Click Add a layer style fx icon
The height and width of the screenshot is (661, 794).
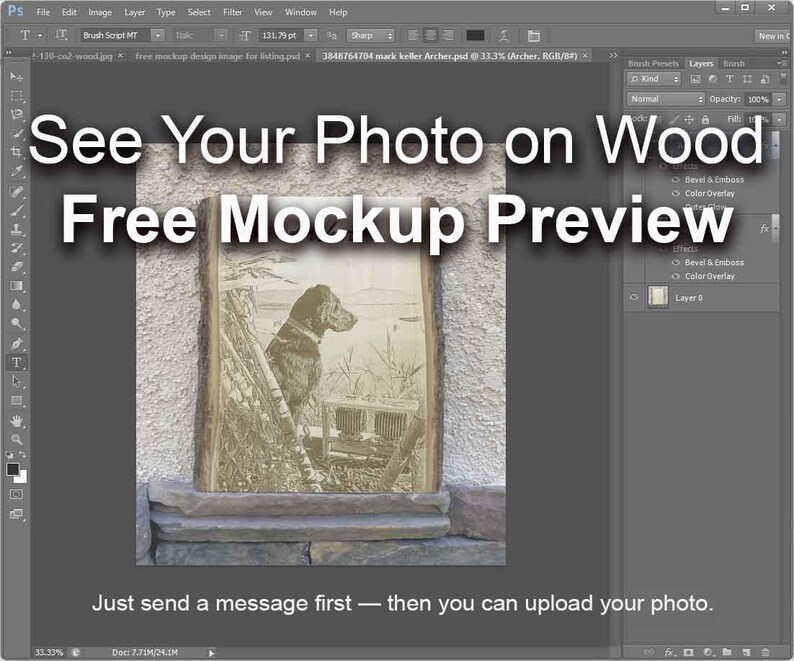click(x=669, y=652)
